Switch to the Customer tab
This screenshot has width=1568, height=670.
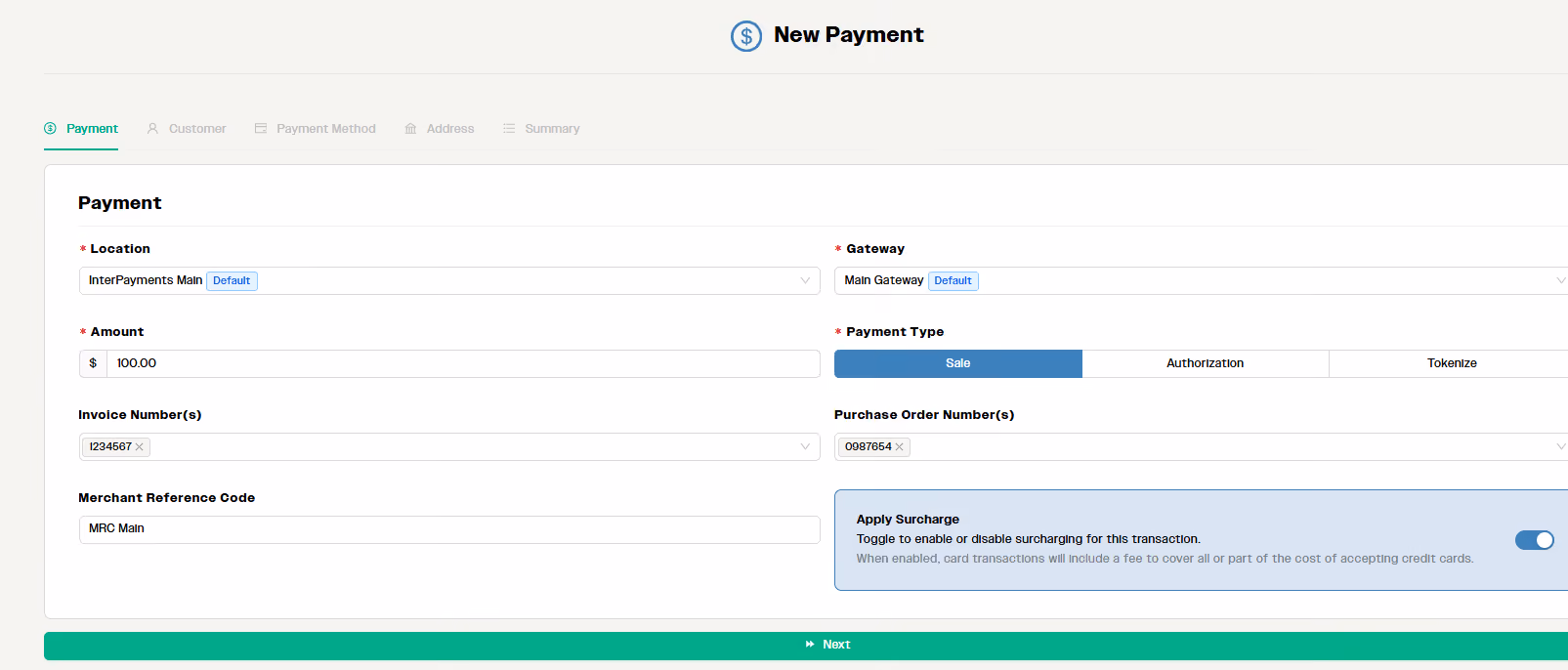[x=187, y=129]
